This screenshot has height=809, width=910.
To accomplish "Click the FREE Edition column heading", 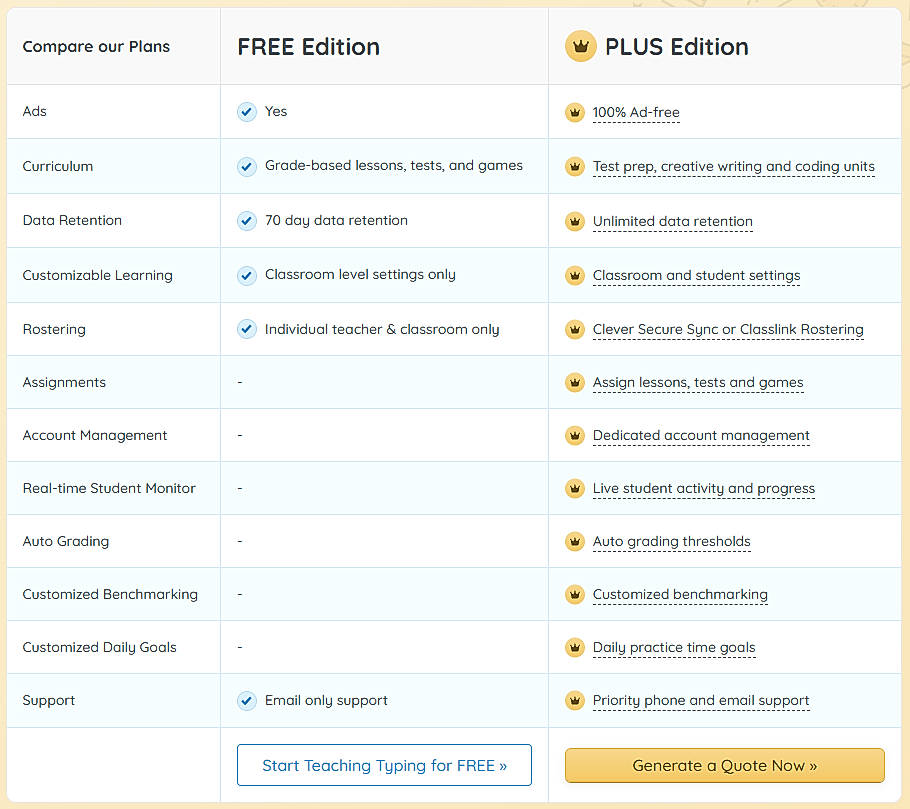I will [309, 46].
